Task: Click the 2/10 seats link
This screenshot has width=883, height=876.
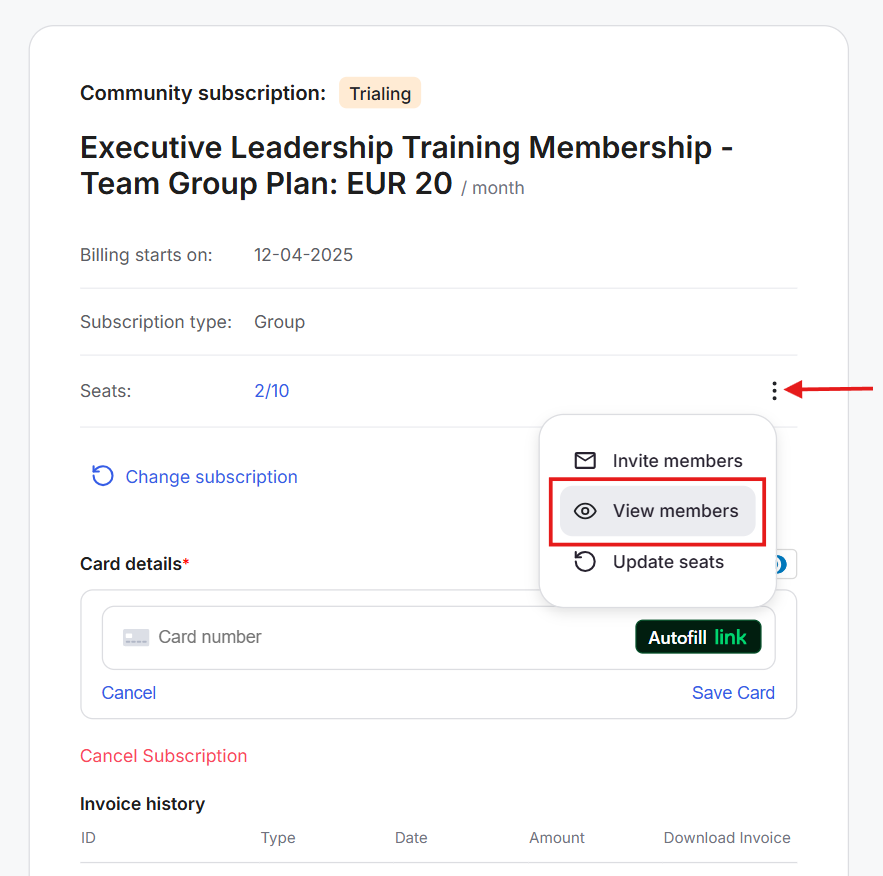Action: pos(272,391)
